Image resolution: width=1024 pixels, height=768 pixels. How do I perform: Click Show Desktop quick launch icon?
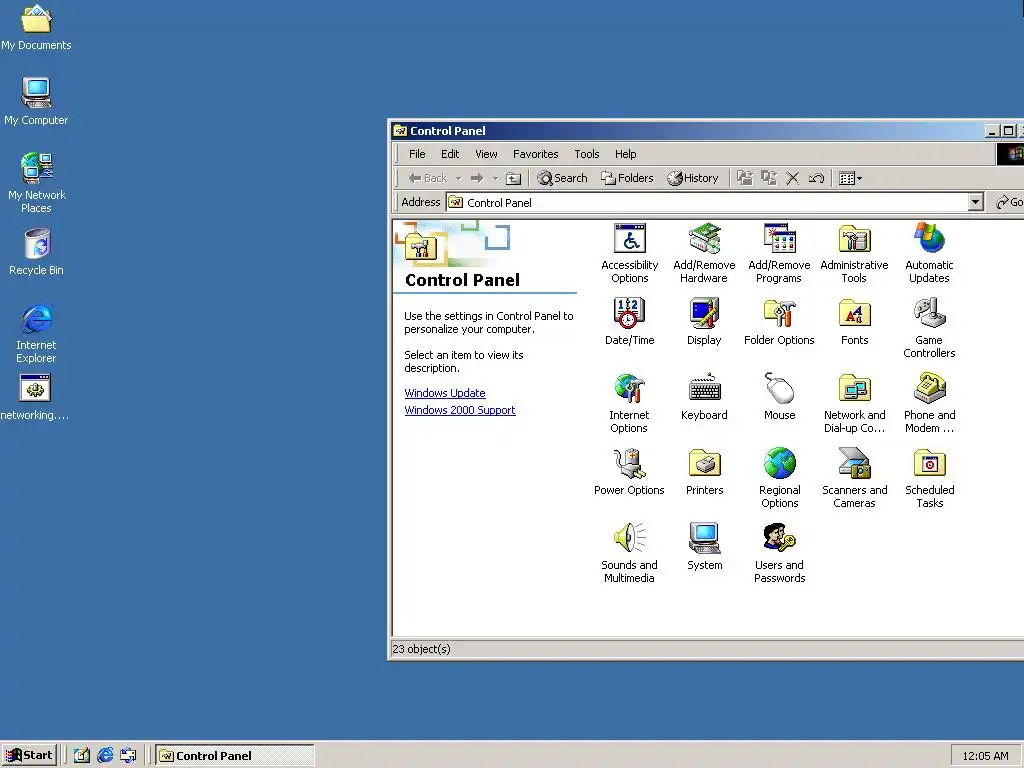(82, 756)
